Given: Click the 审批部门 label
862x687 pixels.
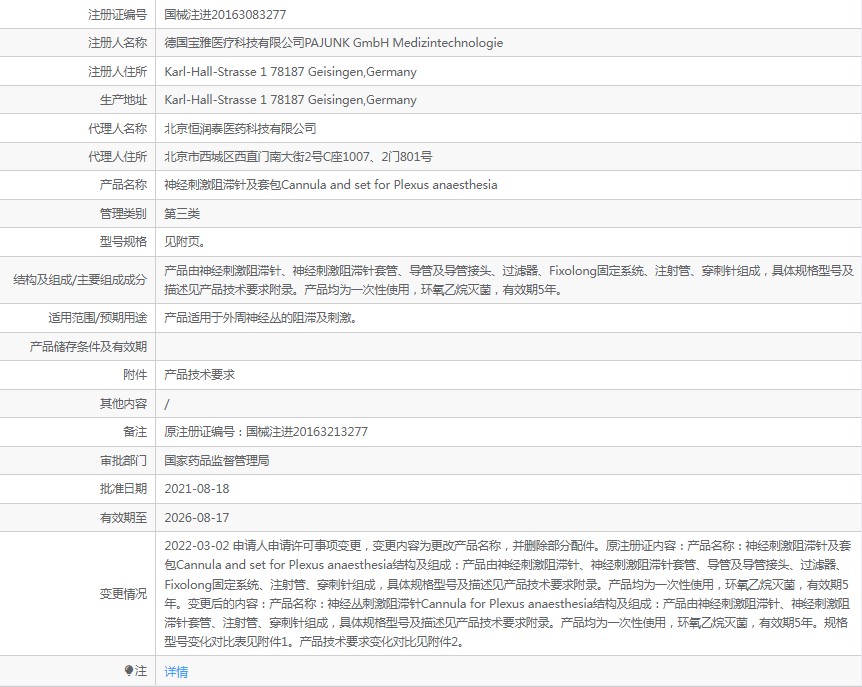Looking at the screenshot, I should (124, 461).
